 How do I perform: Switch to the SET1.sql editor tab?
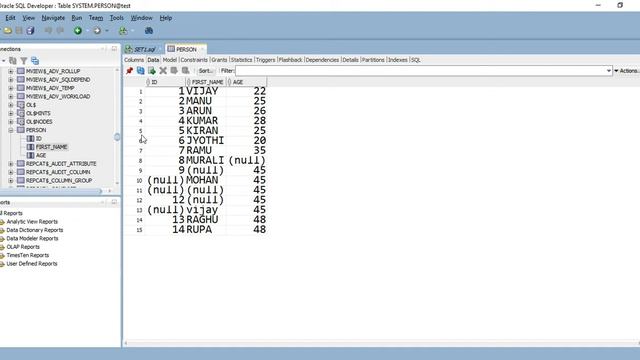[x=144, y=49]
